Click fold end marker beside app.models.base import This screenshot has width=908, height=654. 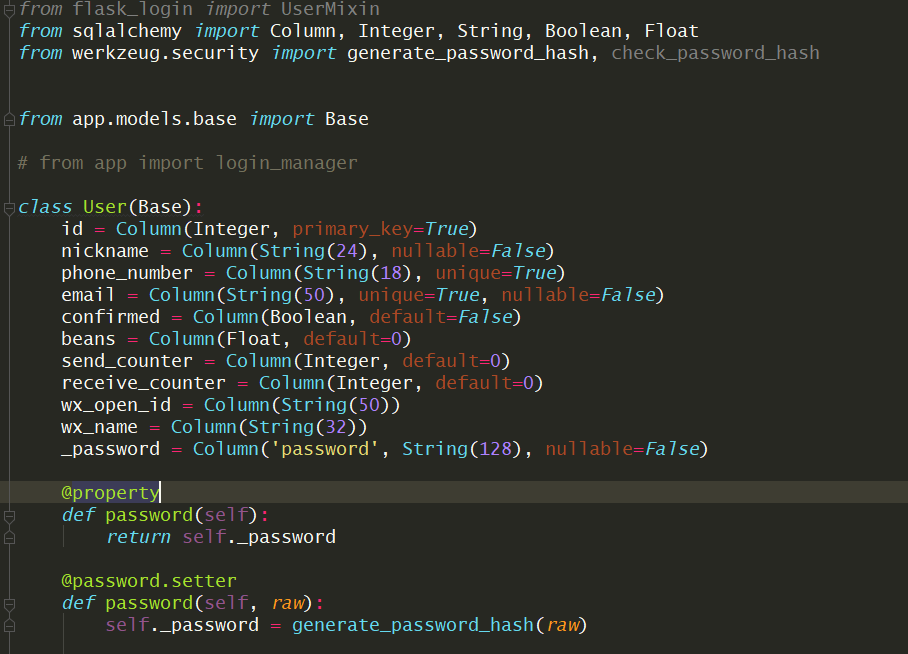click(9, 119)
